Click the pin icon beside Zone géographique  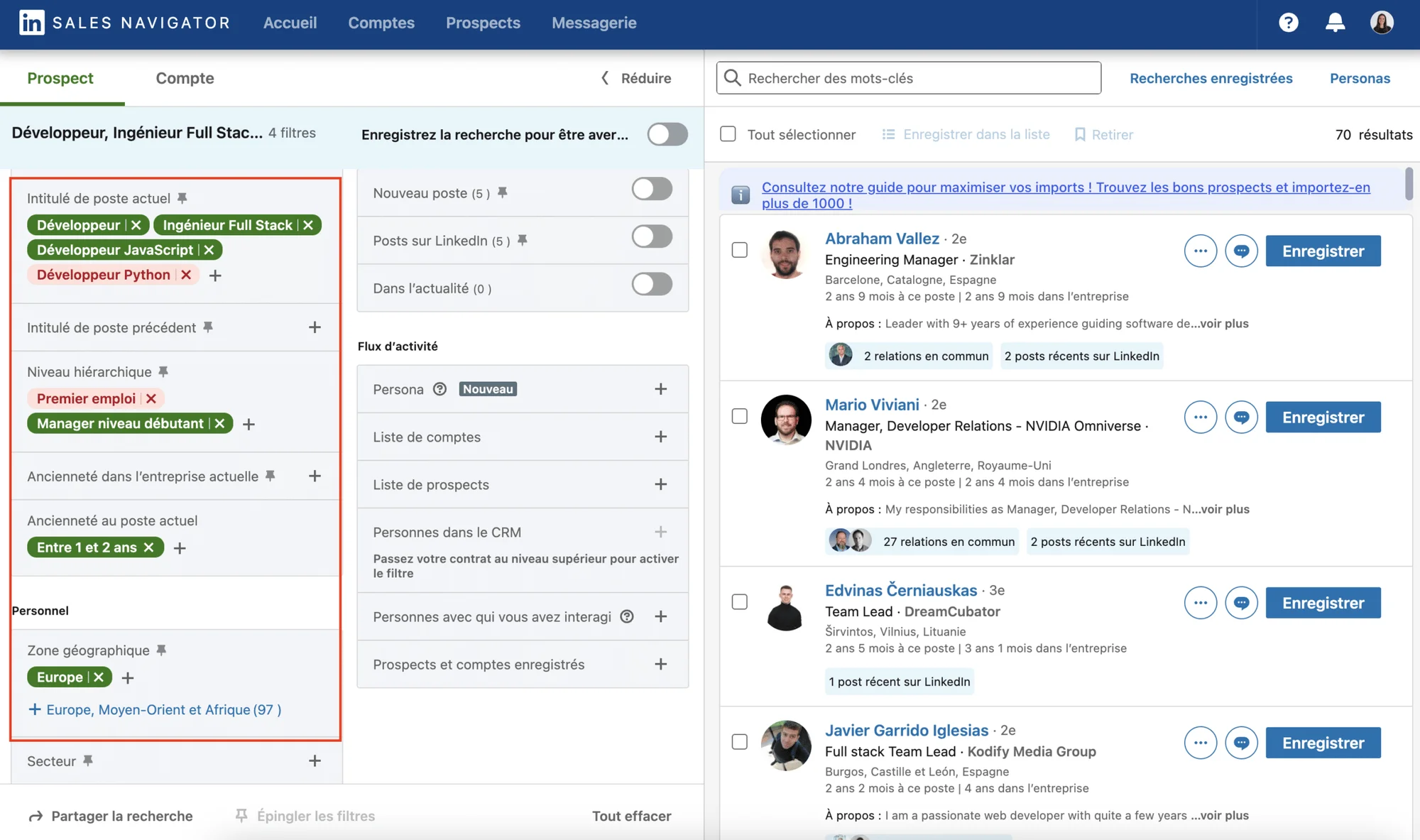[x=161, y=650]
